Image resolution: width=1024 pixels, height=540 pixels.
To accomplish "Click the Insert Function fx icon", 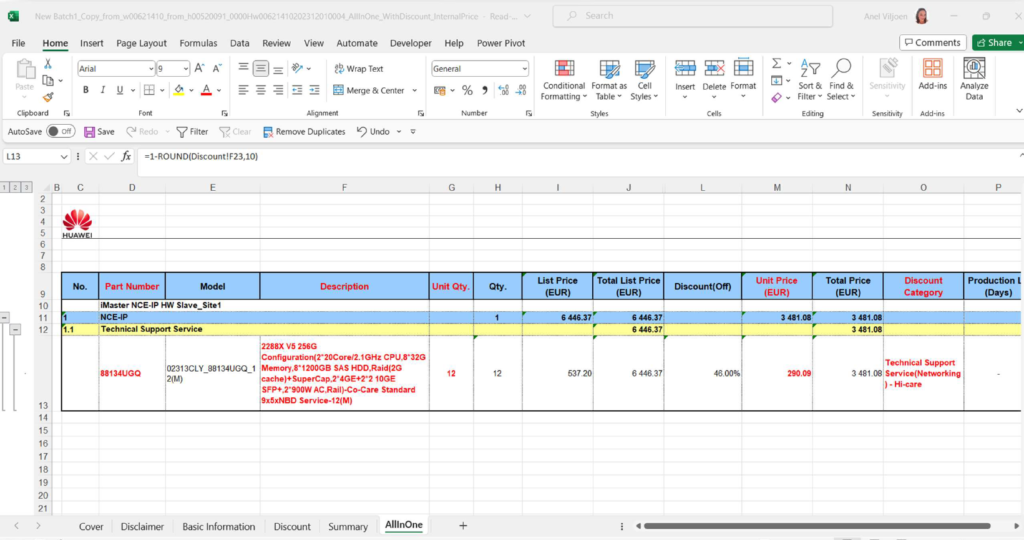I will [126, 157].
